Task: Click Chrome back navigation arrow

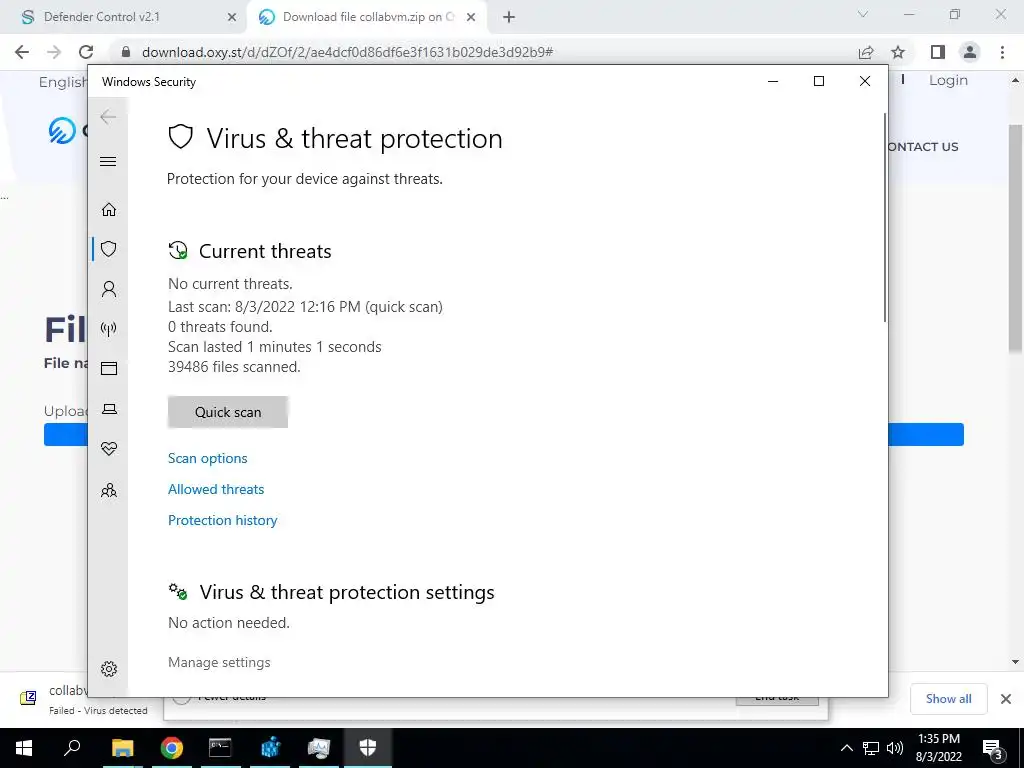Action: click(22, 52)
